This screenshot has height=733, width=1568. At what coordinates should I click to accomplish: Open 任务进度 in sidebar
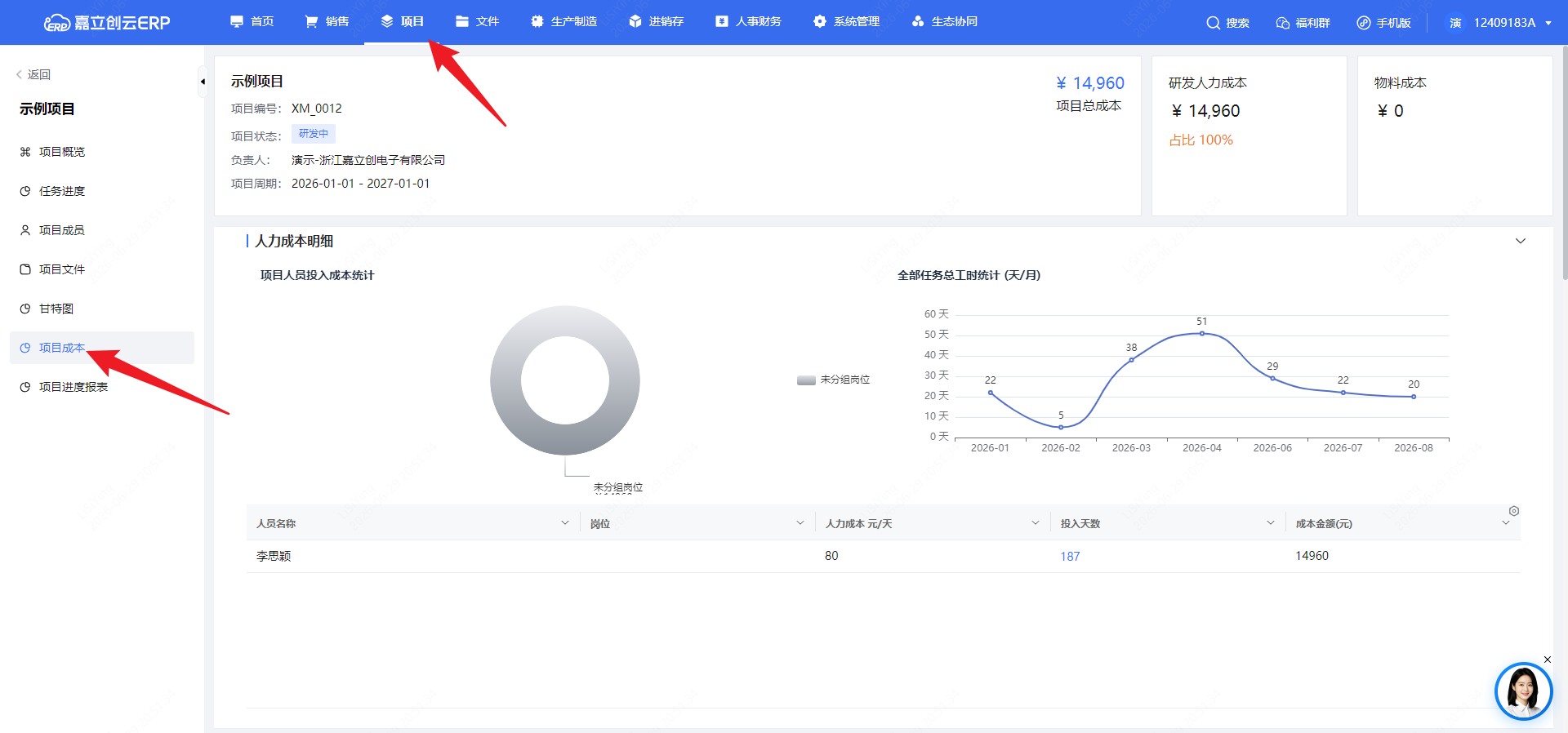(102, 191)
